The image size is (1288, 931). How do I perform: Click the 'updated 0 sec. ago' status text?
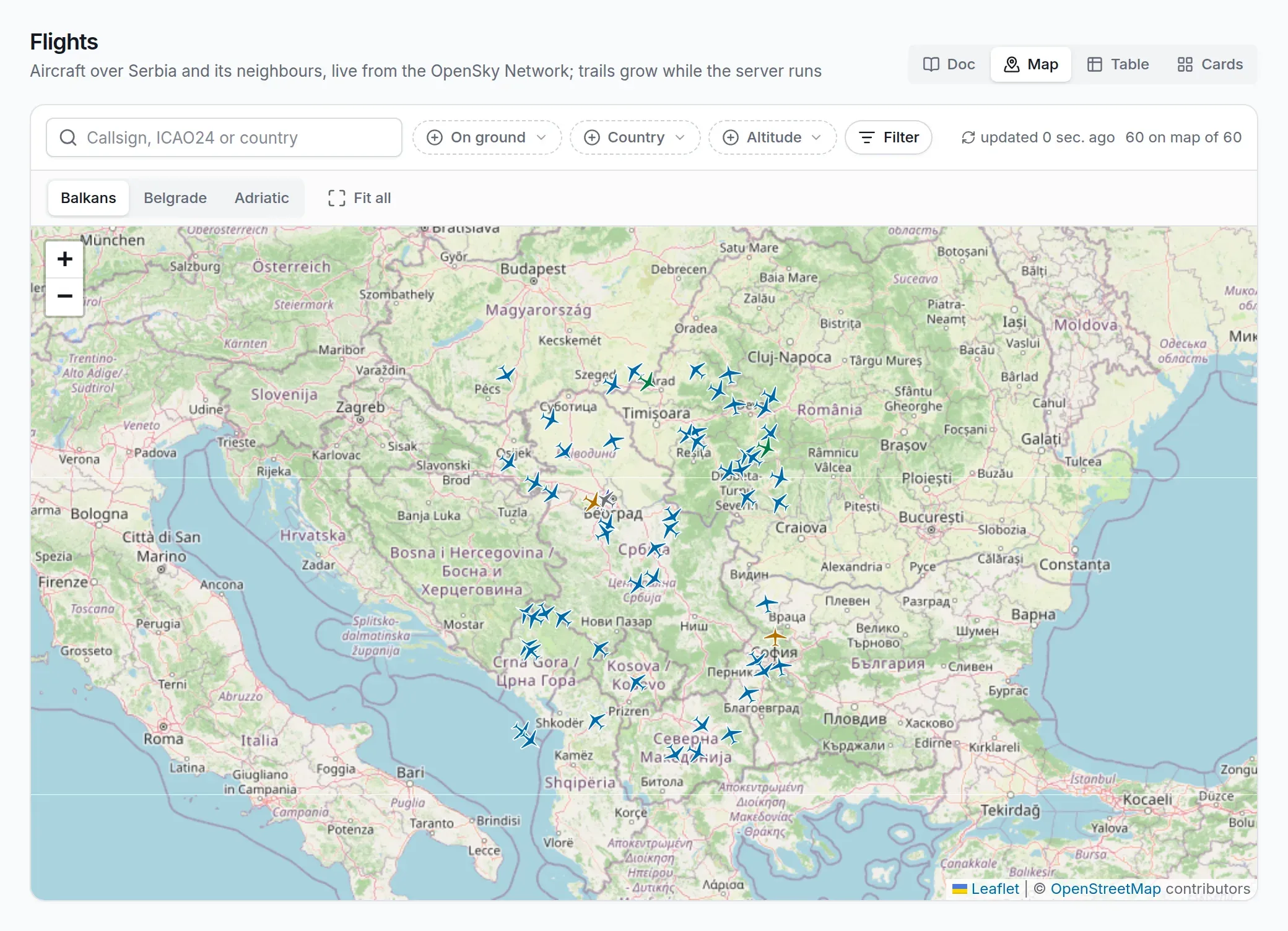pyautogui.click(x=1047, y=137)
